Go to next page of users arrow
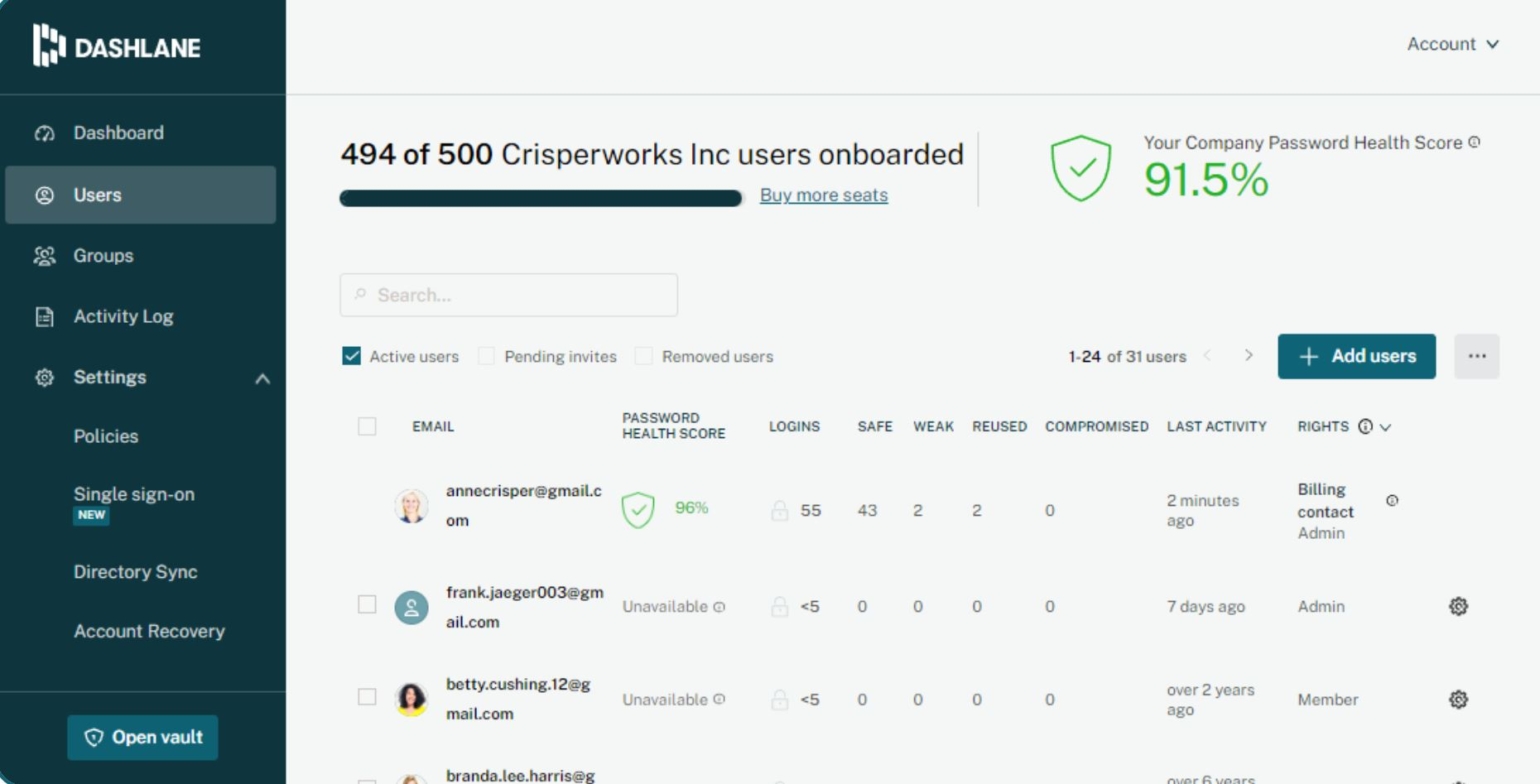Screen dimensions: 1540x784 [1248, 356]
